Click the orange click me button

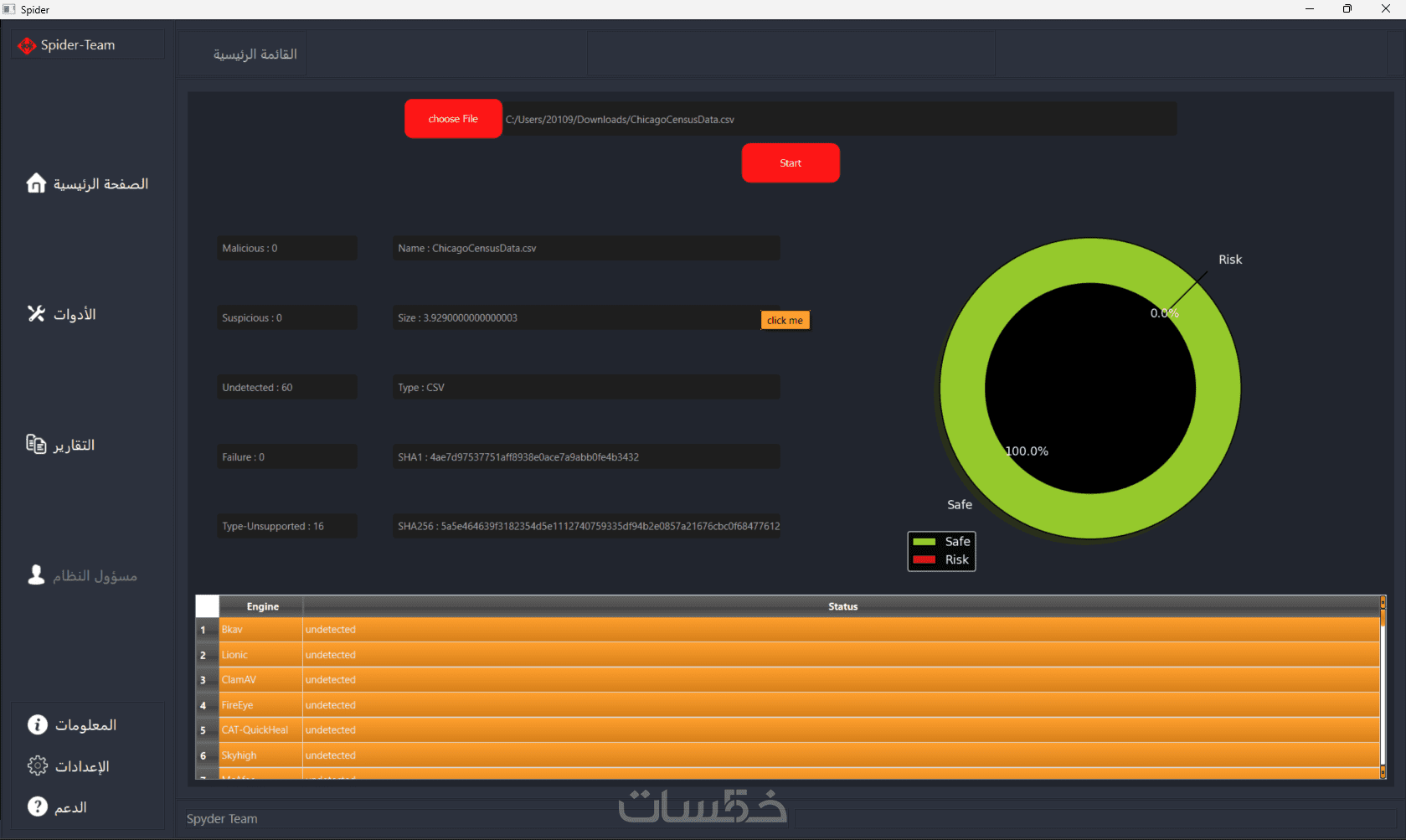[x=785, y=320]
